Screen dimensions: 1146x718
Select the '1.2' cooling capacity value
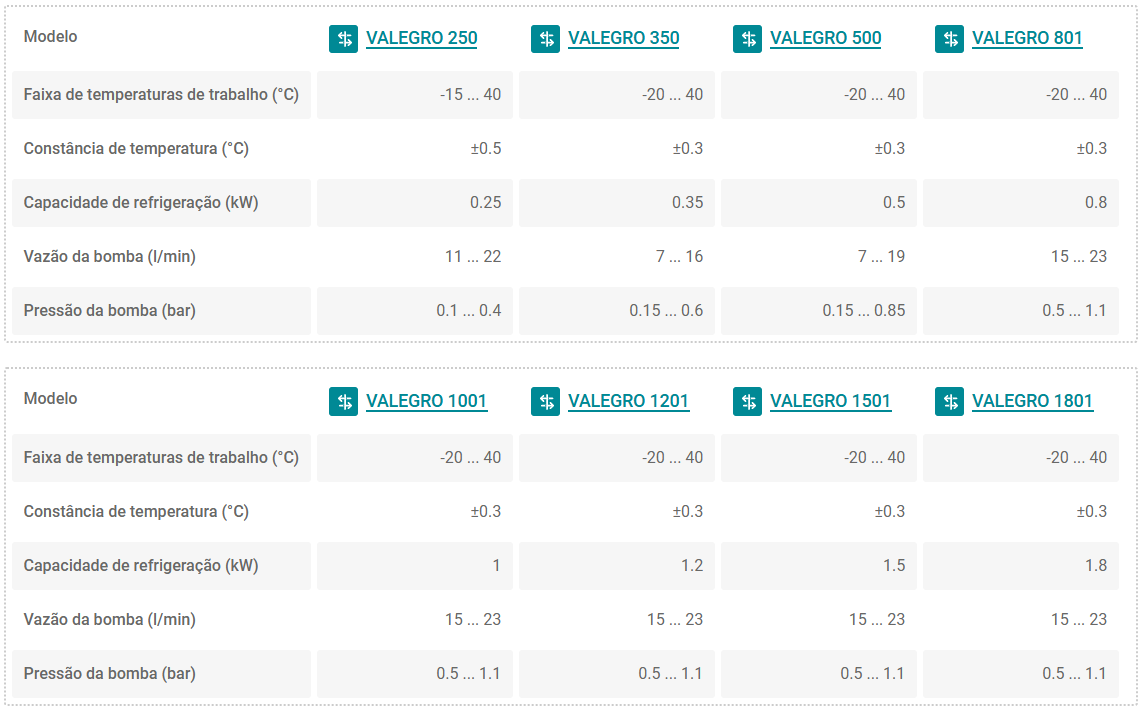tap(692, 566)
